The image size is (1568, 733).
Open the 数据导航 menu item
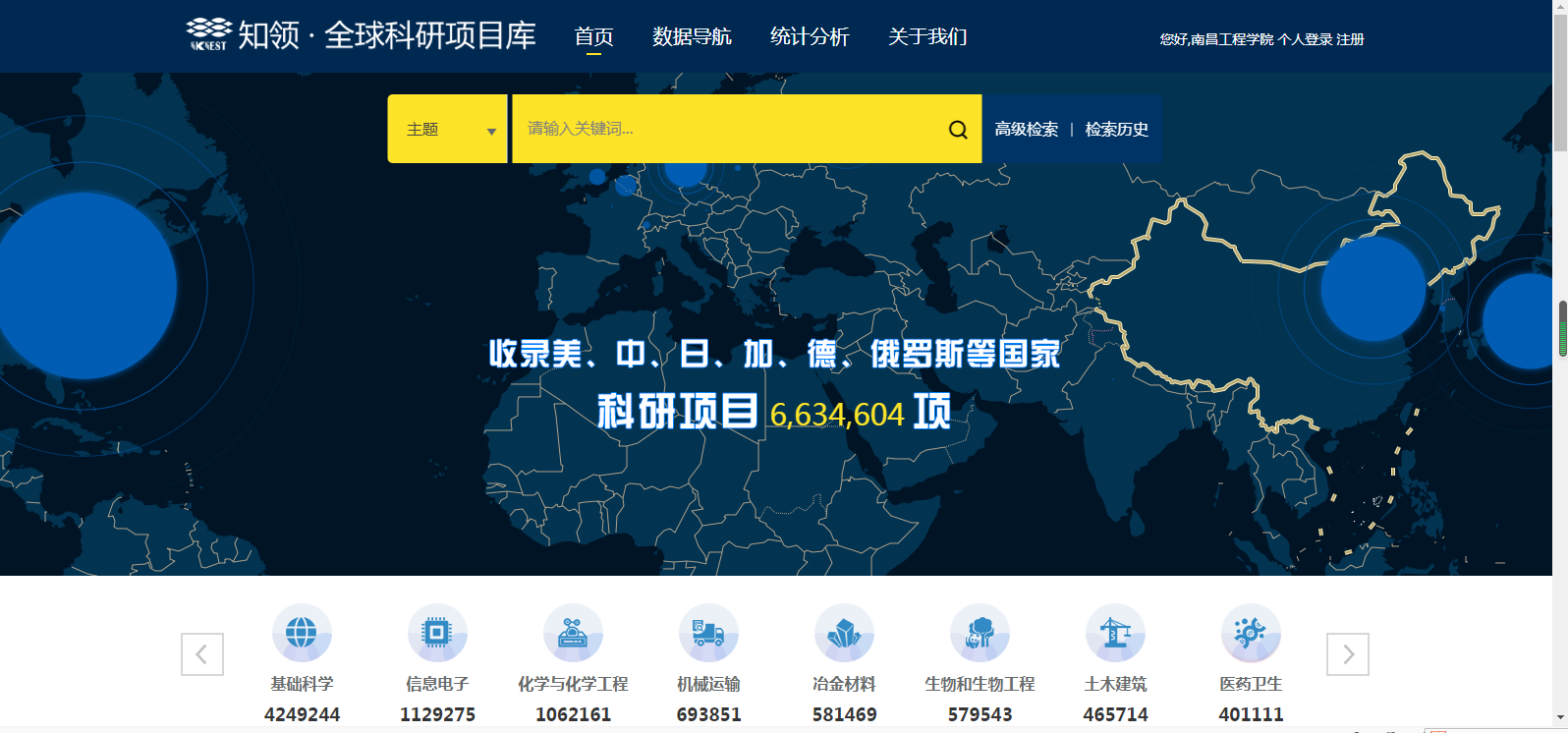(692, 36)
